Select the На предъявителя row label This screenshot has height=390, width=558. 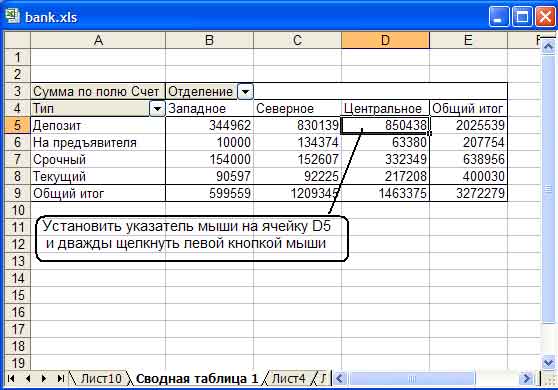(x=98, y=142)
